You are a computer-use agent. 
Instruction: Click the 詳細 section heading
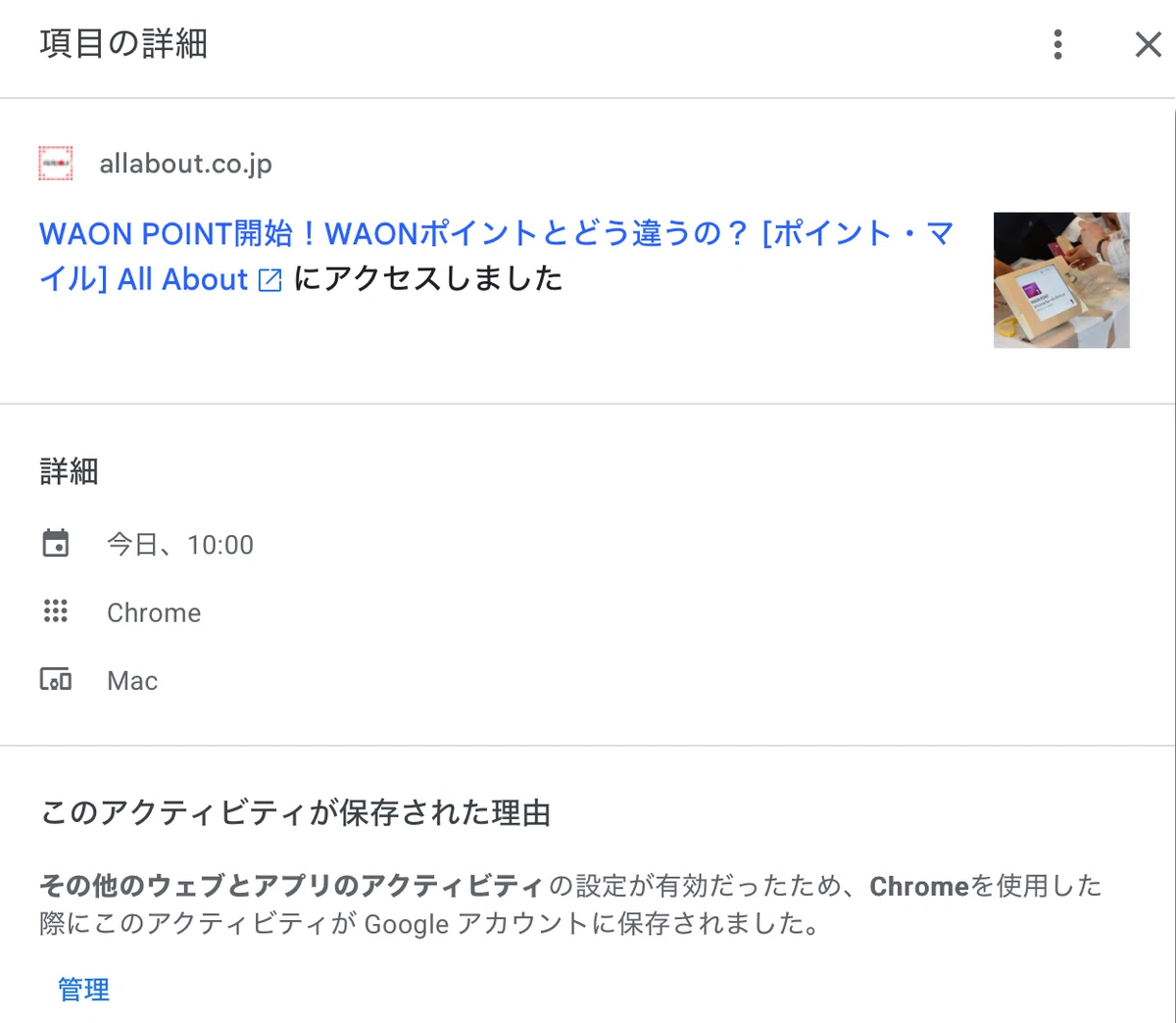[x=69, y=471]
